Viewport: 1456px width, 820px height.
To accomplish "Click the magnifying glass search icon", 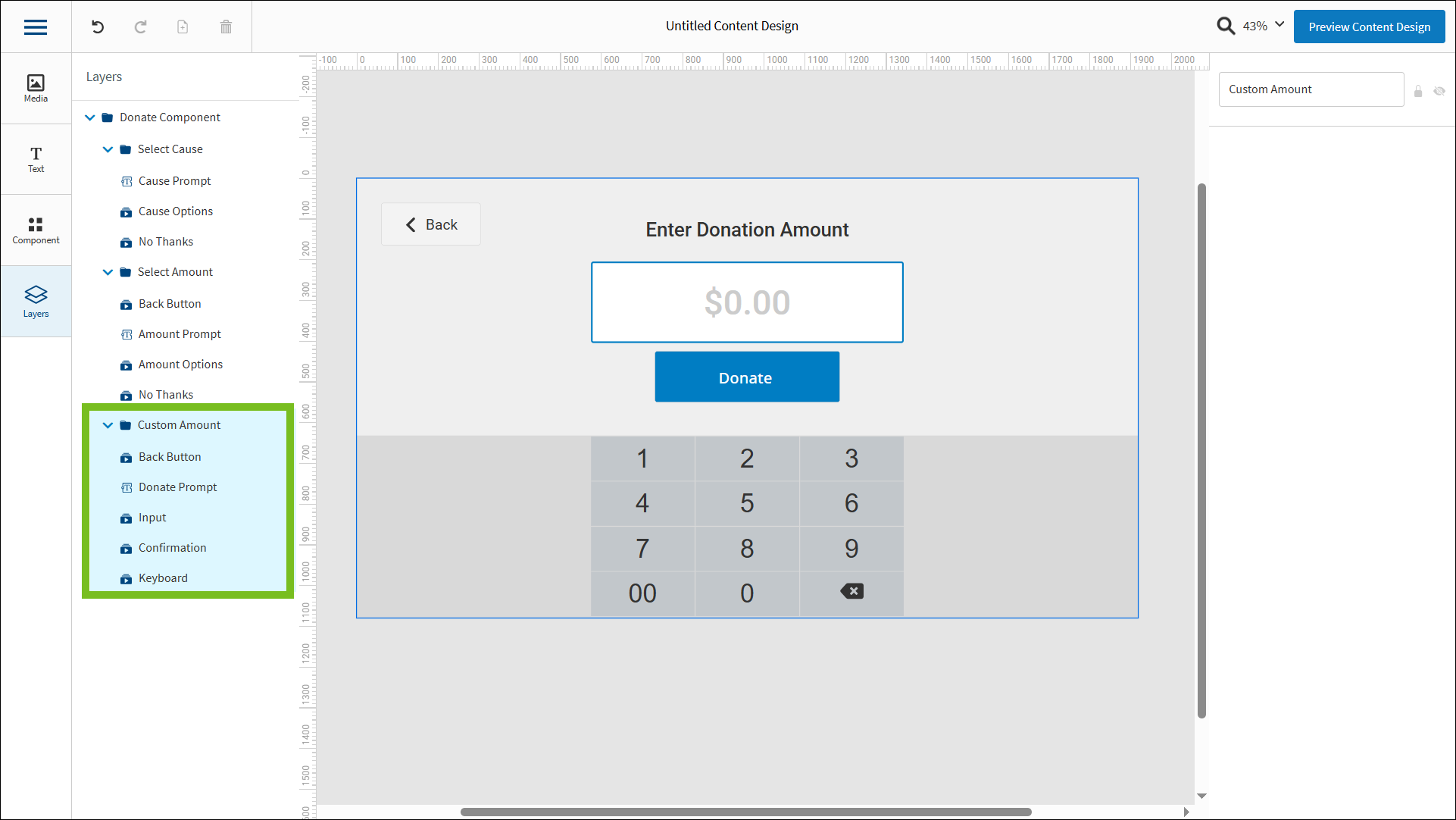I will click(x=1226, y=25).
